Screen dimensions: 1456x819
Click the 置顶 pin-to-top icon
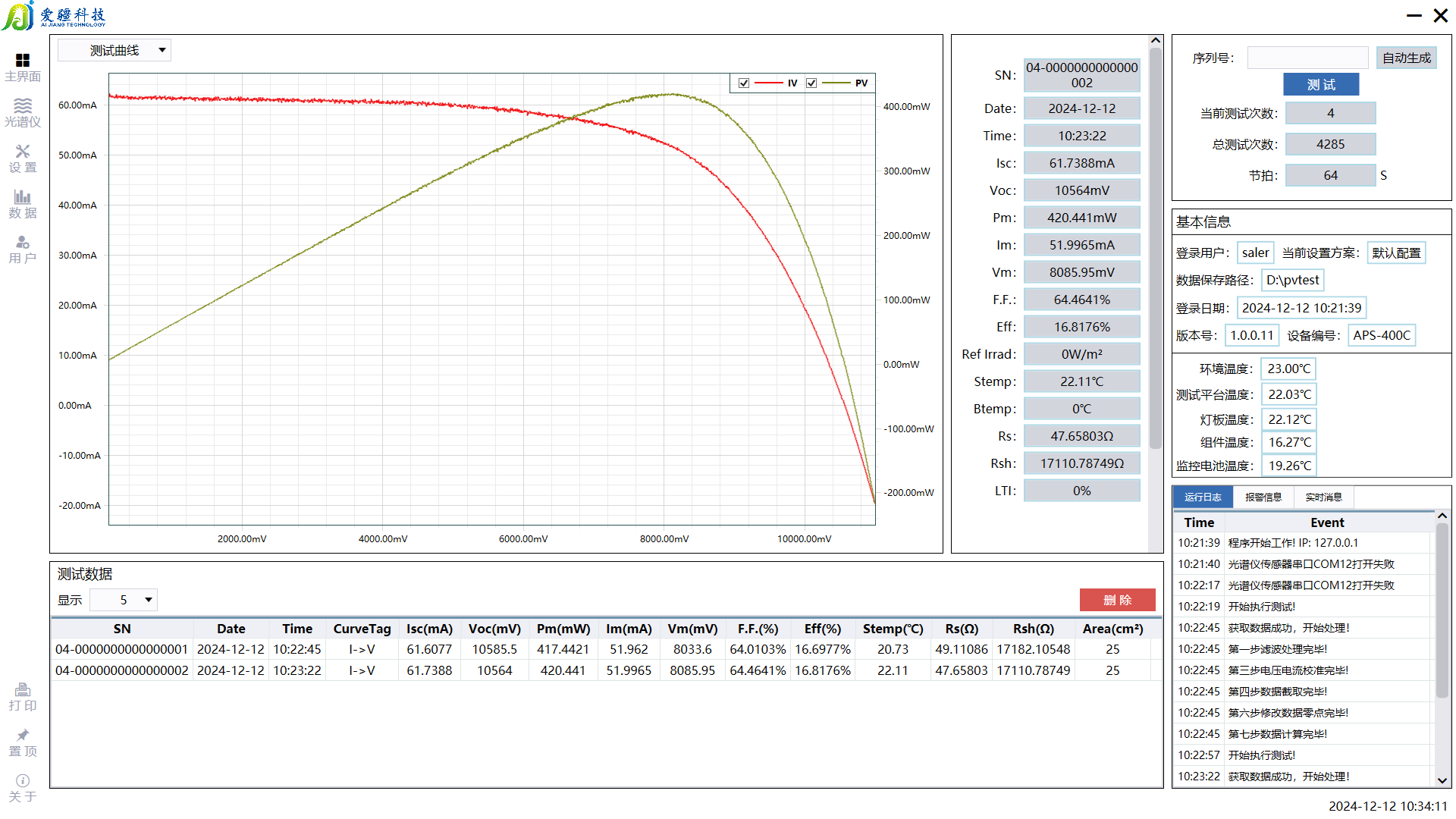tap(23, 736)
